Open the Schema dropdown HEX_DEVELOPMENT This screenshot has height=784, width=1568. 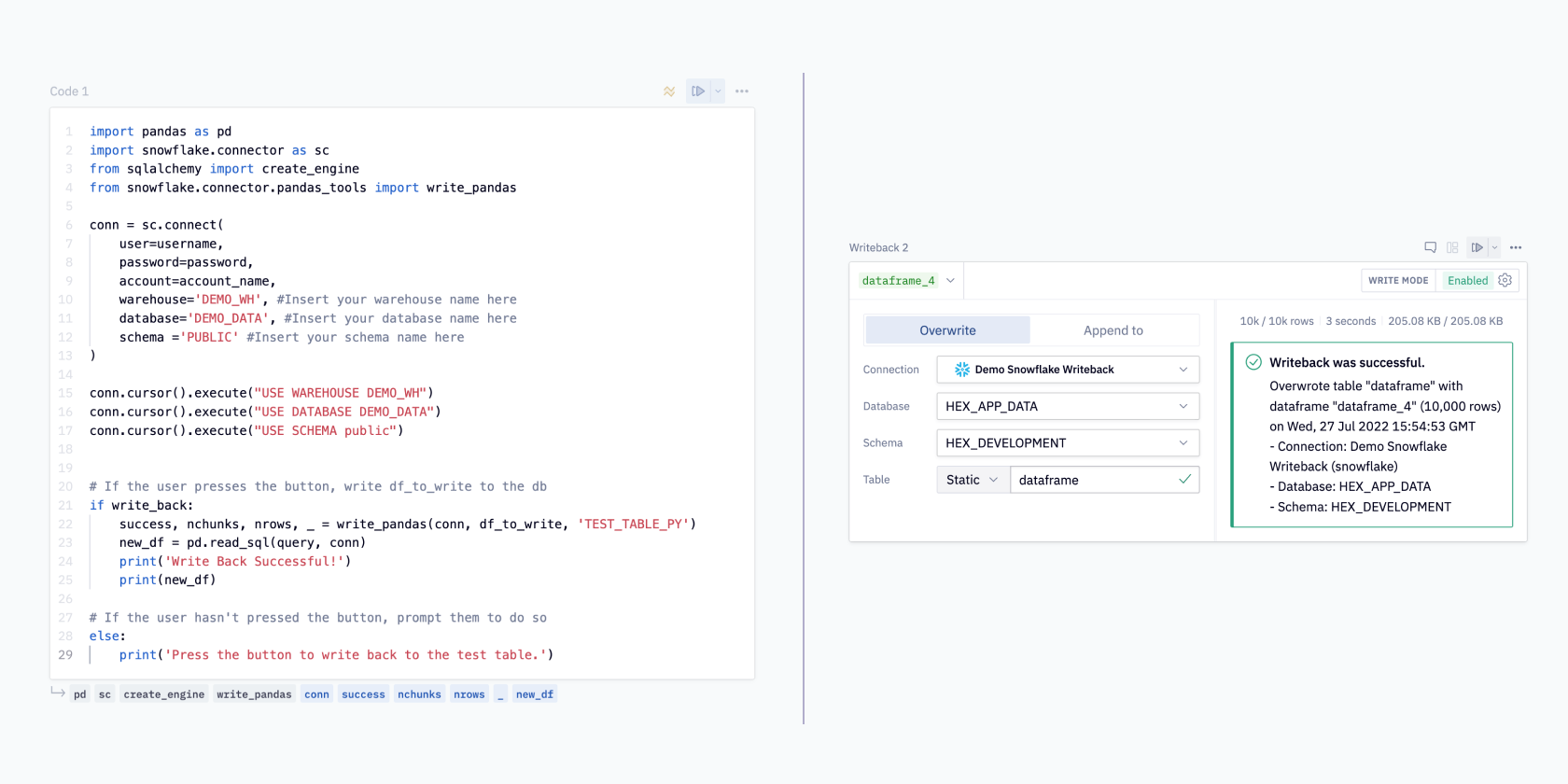1068,442
